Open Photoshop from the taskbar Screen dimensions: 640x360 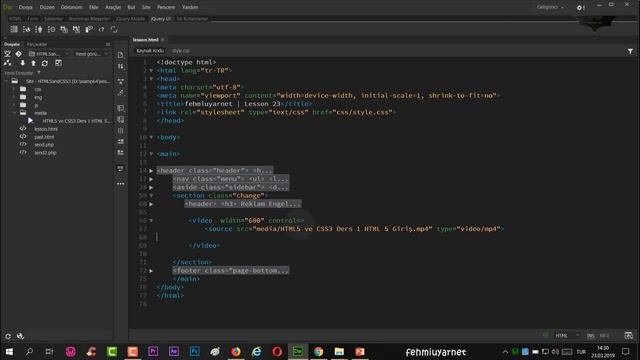click(x=194, y=351)
